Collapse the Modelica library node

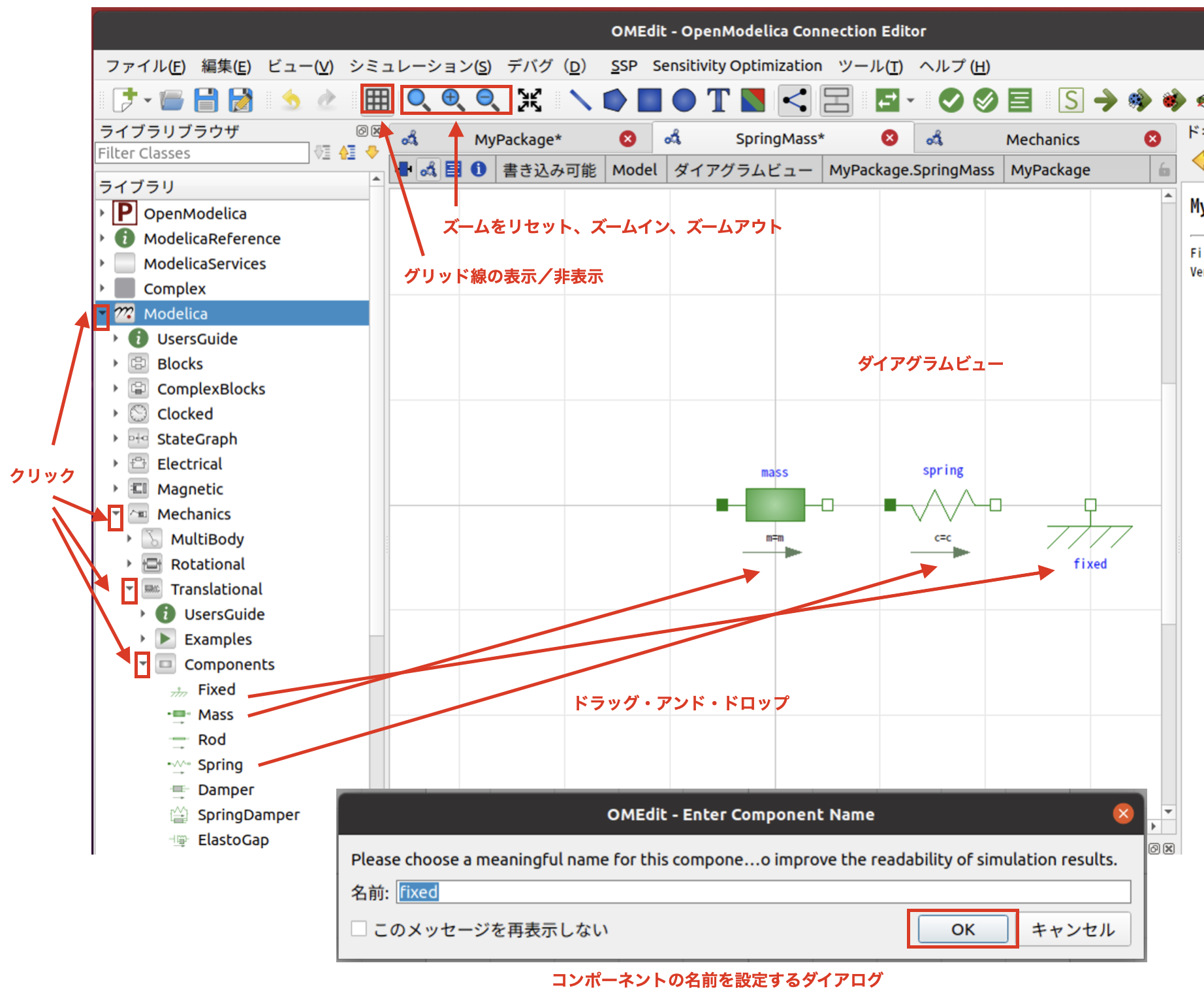click(102, 313)
